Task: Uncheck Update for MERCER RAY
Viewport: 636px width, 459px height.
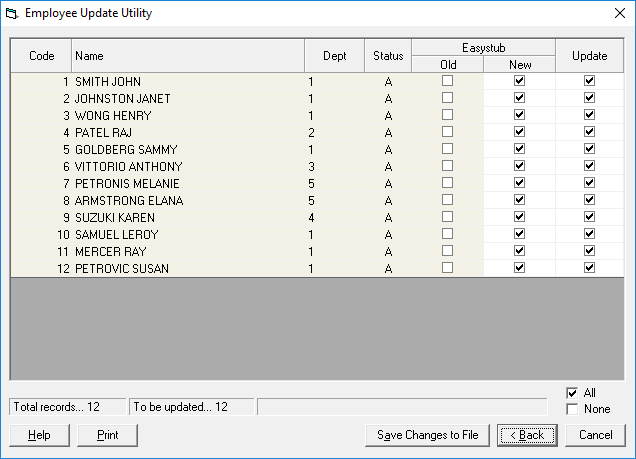Action: tap(589, 251)
